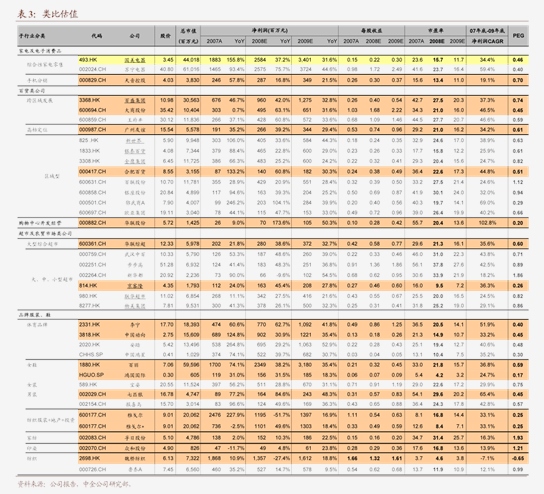The width and height of the screenshot is (544, 494).
Task: Select stock code 3818.HK
Action: [90, 335]
